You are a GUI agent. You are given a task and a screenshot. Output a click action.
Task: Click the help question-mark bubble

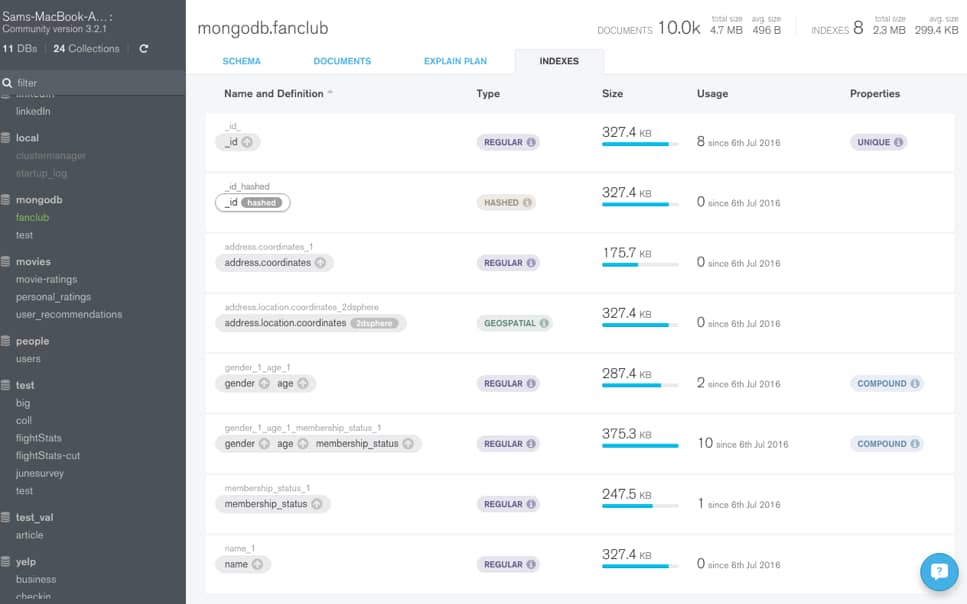938,571
